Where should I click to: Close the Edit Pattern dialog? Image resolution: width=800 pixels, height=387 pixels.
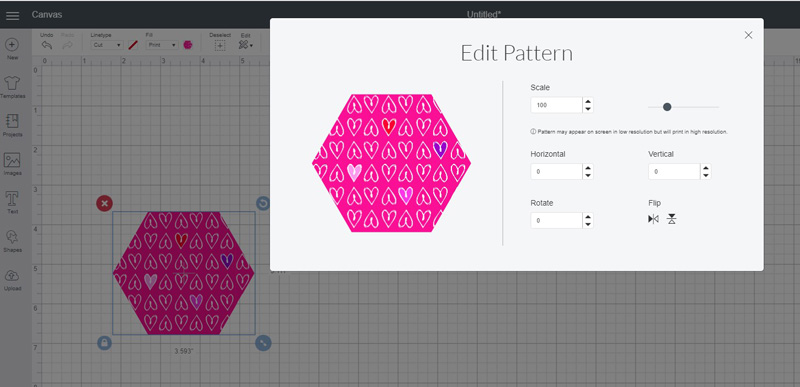[748, 35]
